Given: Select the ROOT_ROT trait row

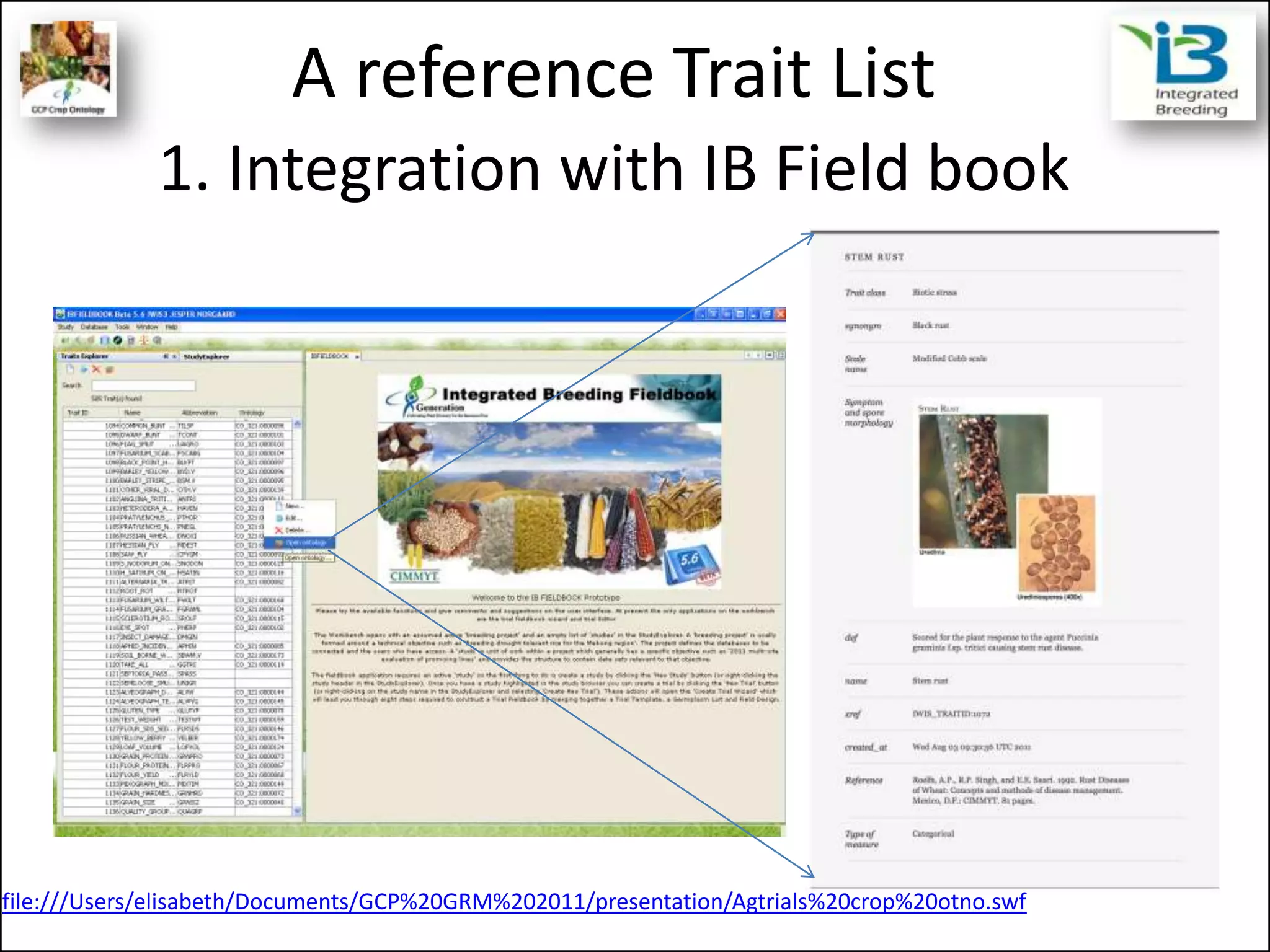Looking at the screenshot, I should pyautogui.click(x=178, y=591).
